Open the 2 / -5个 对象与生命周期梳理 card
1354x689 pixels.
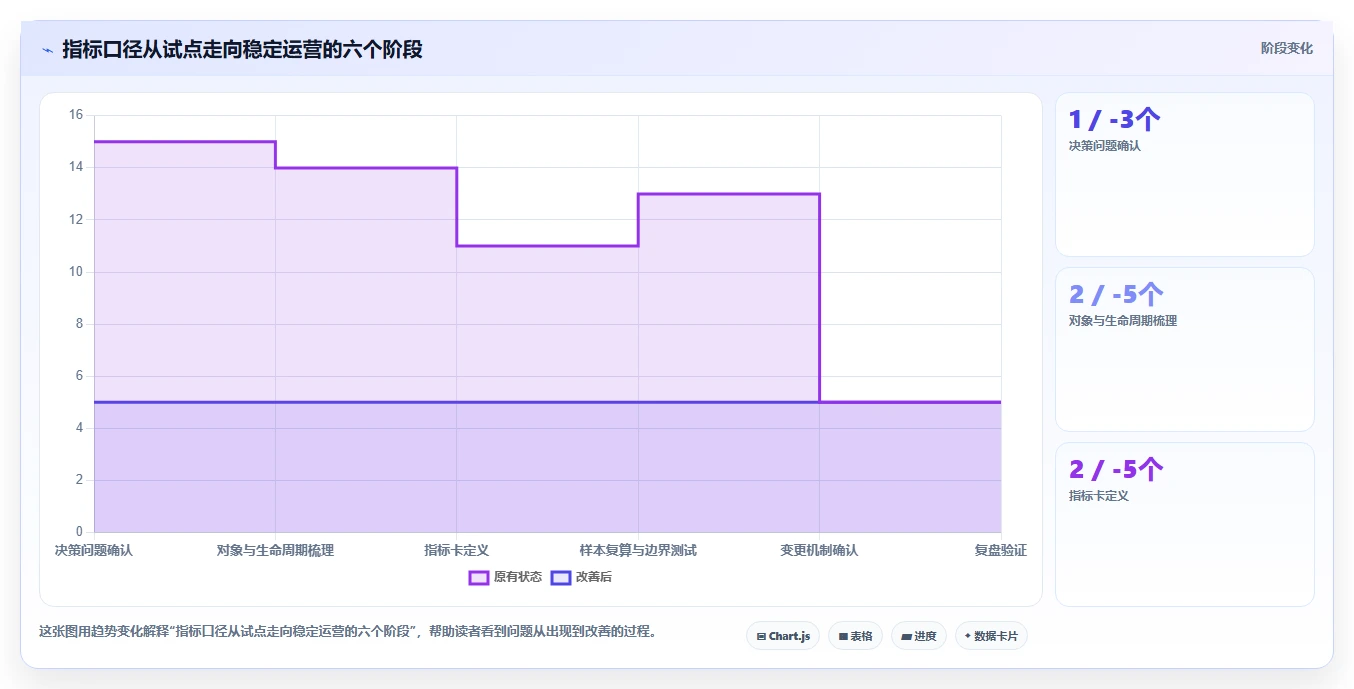[x=1184, y=350]
